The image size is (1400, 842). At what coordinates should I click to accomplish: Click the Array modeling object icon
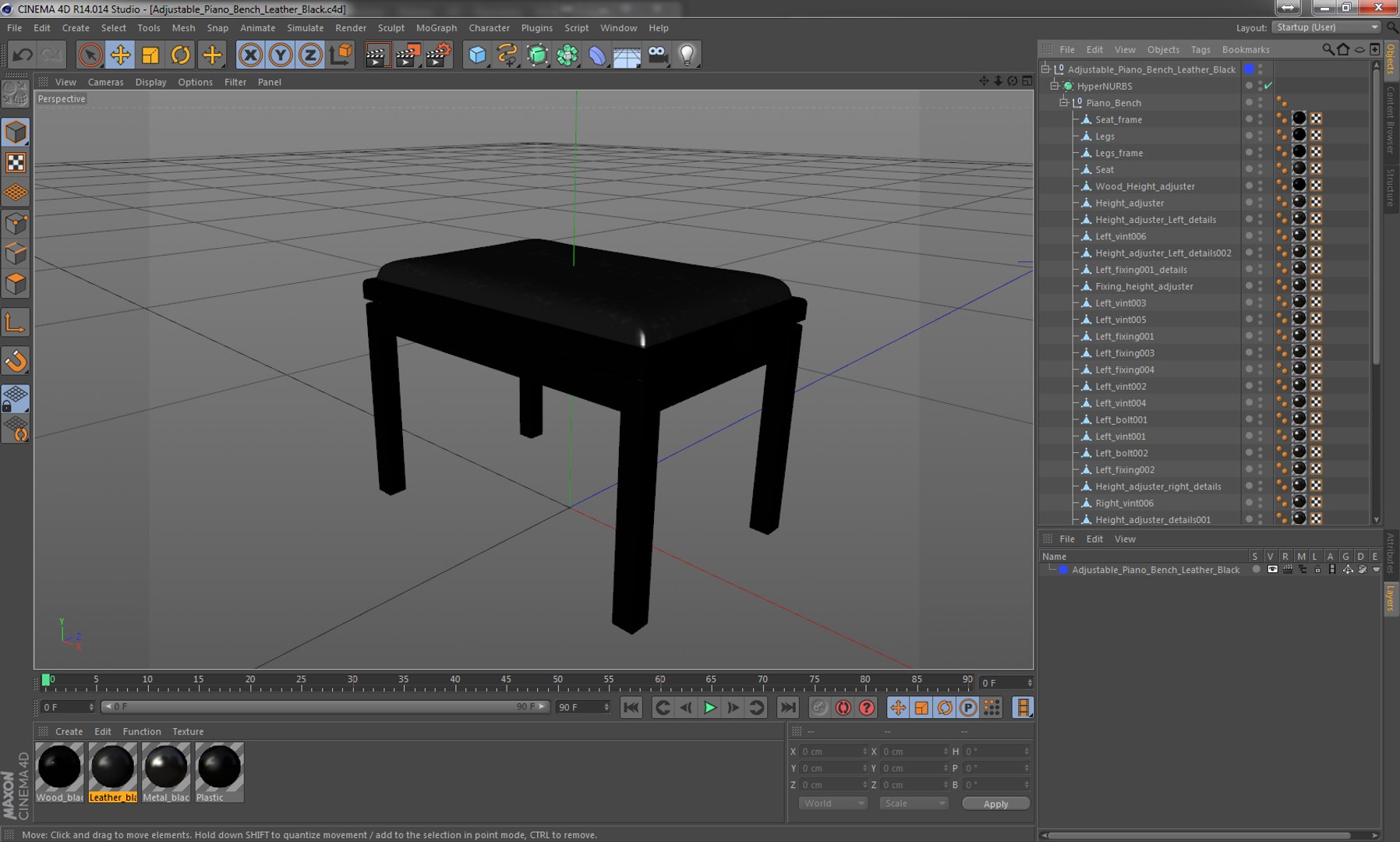pyautogui.click(x=567, y=55)
